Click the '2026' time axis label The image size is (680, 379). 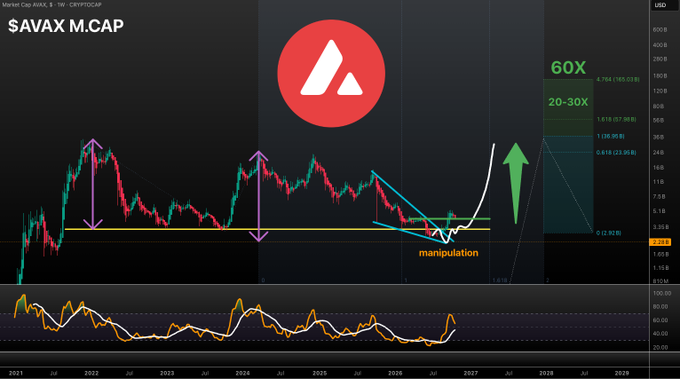pos(395,373)
